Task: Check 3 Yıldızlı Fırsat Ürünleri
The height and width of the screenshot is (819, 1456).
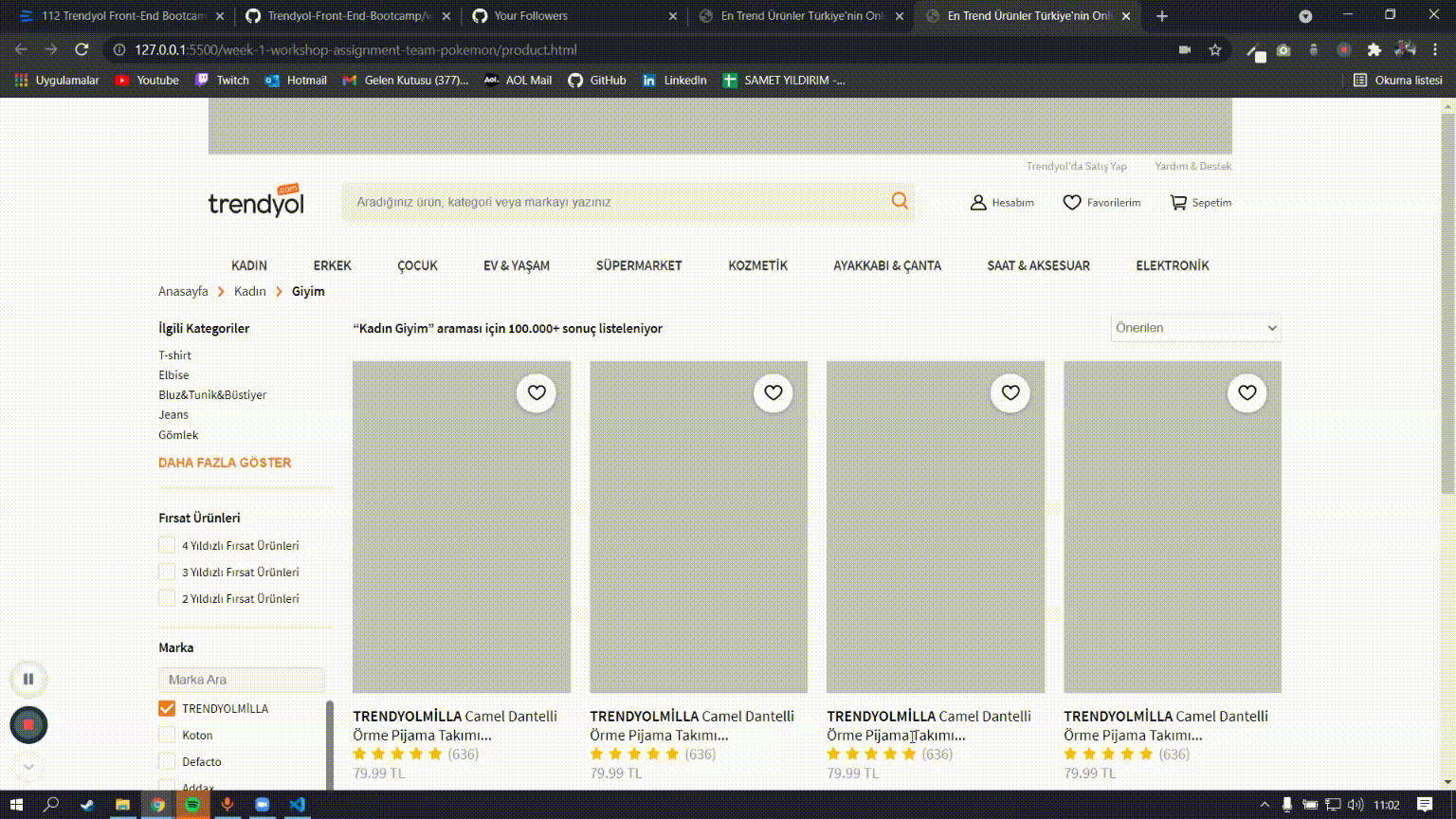Action: (167, 571)
